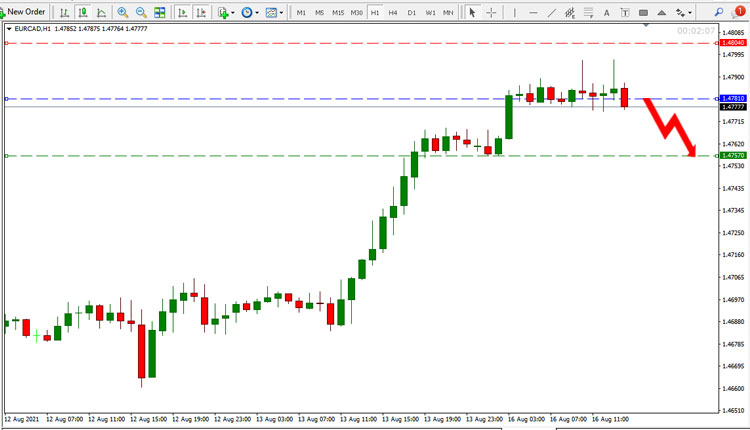Draw a rectangle shape
Image resolution: width=750 pixels, height=430 pixels.
coord(643,13)
